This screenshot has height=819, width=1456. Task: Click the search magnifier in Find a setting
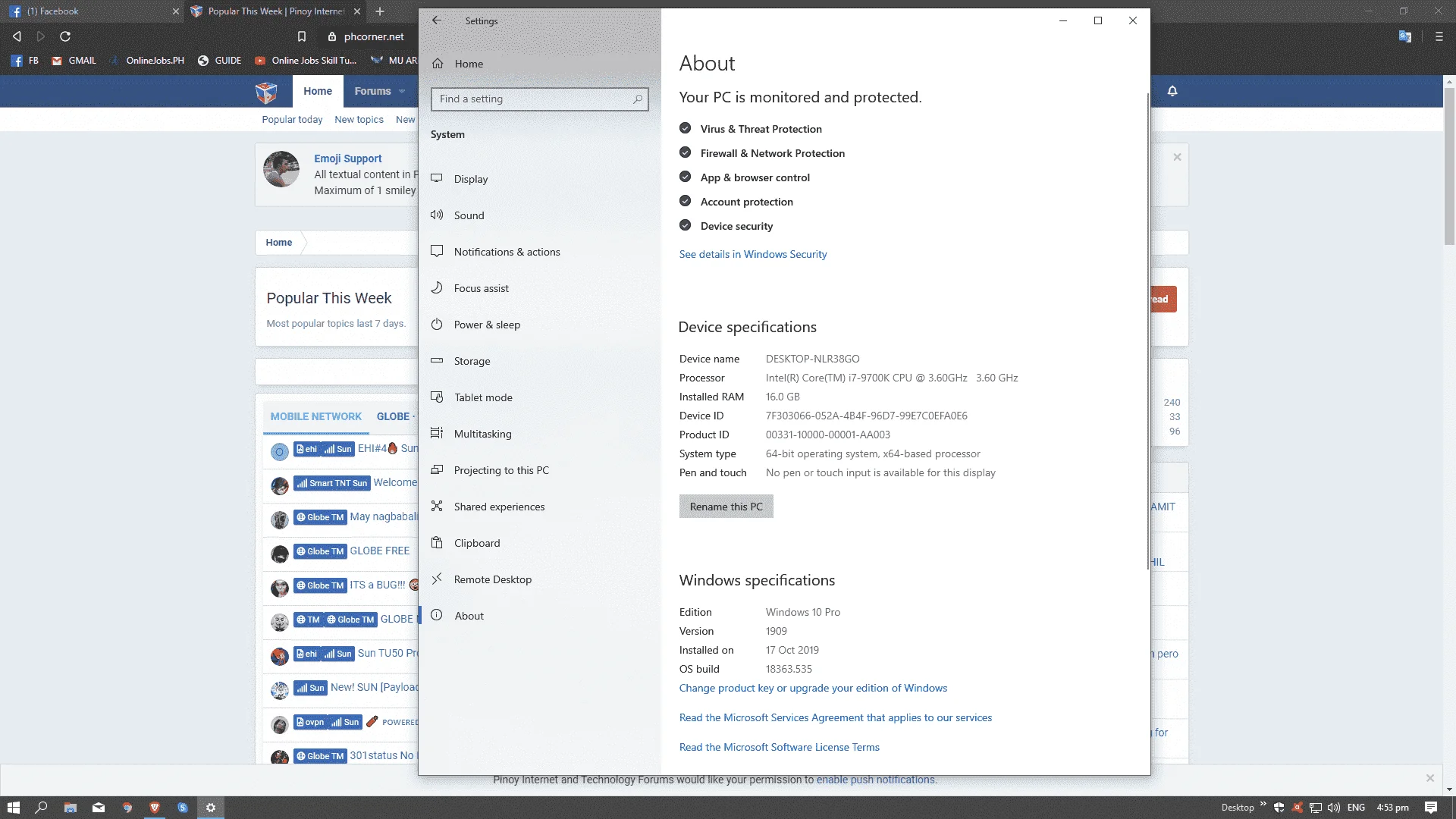coord(638,99)
